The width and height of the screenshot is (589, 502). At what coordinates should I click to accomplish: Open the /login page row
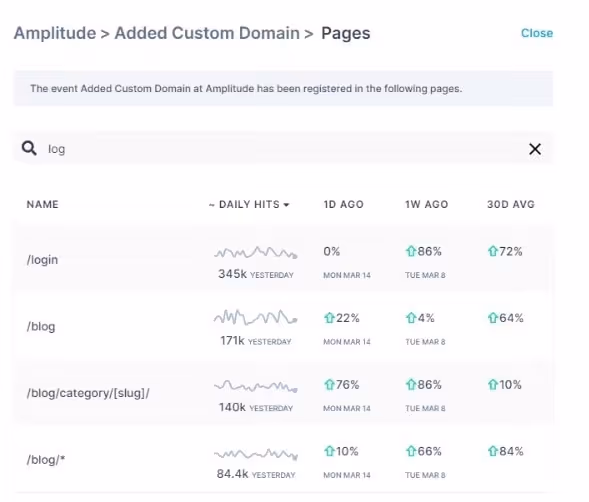pyautogui.click(x=283, y=259)
